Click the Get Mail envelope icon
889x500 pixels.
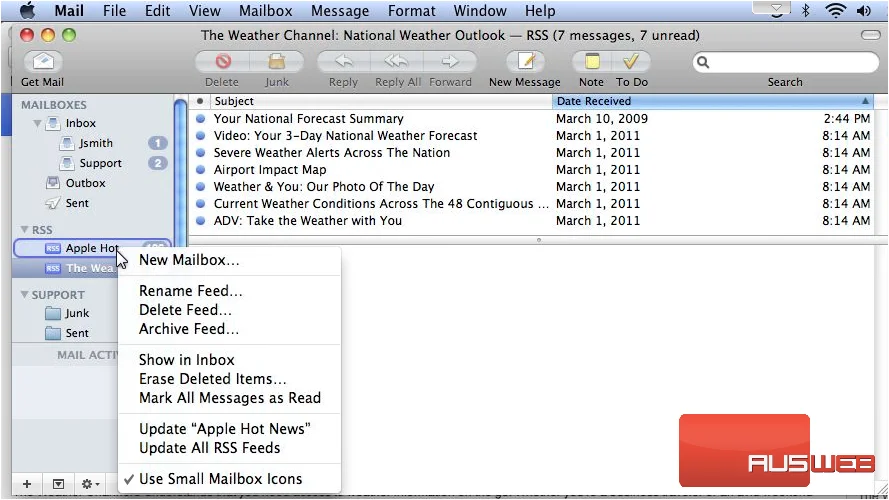(43, 61)
